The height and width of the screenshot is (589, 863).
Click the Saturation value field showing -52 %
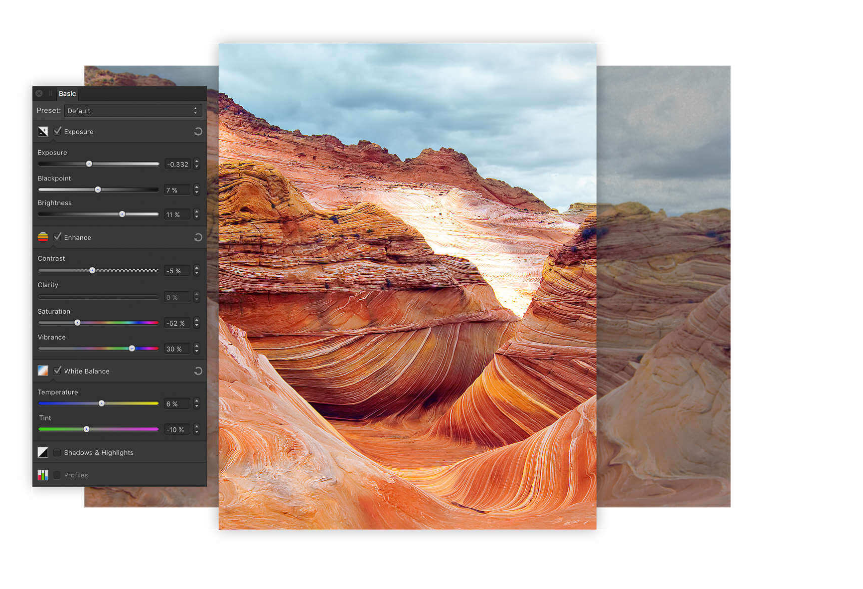click(178, 323)
